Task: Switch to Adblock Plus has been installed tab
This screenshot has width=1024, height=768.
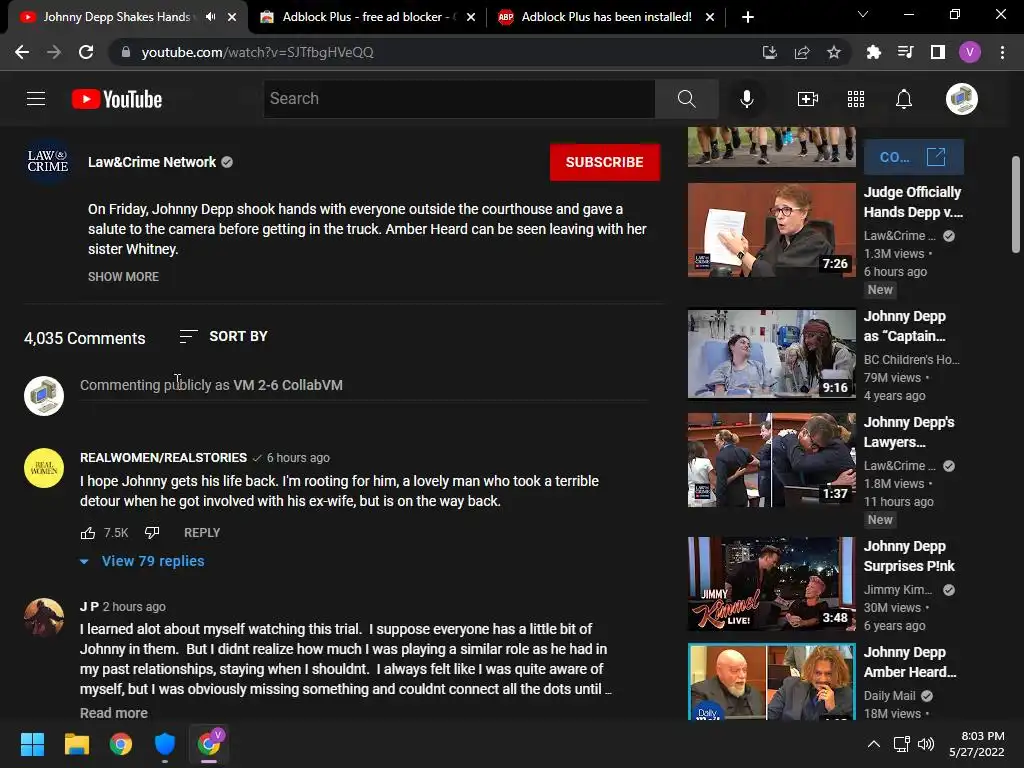Action: click(x=607, y=17)
